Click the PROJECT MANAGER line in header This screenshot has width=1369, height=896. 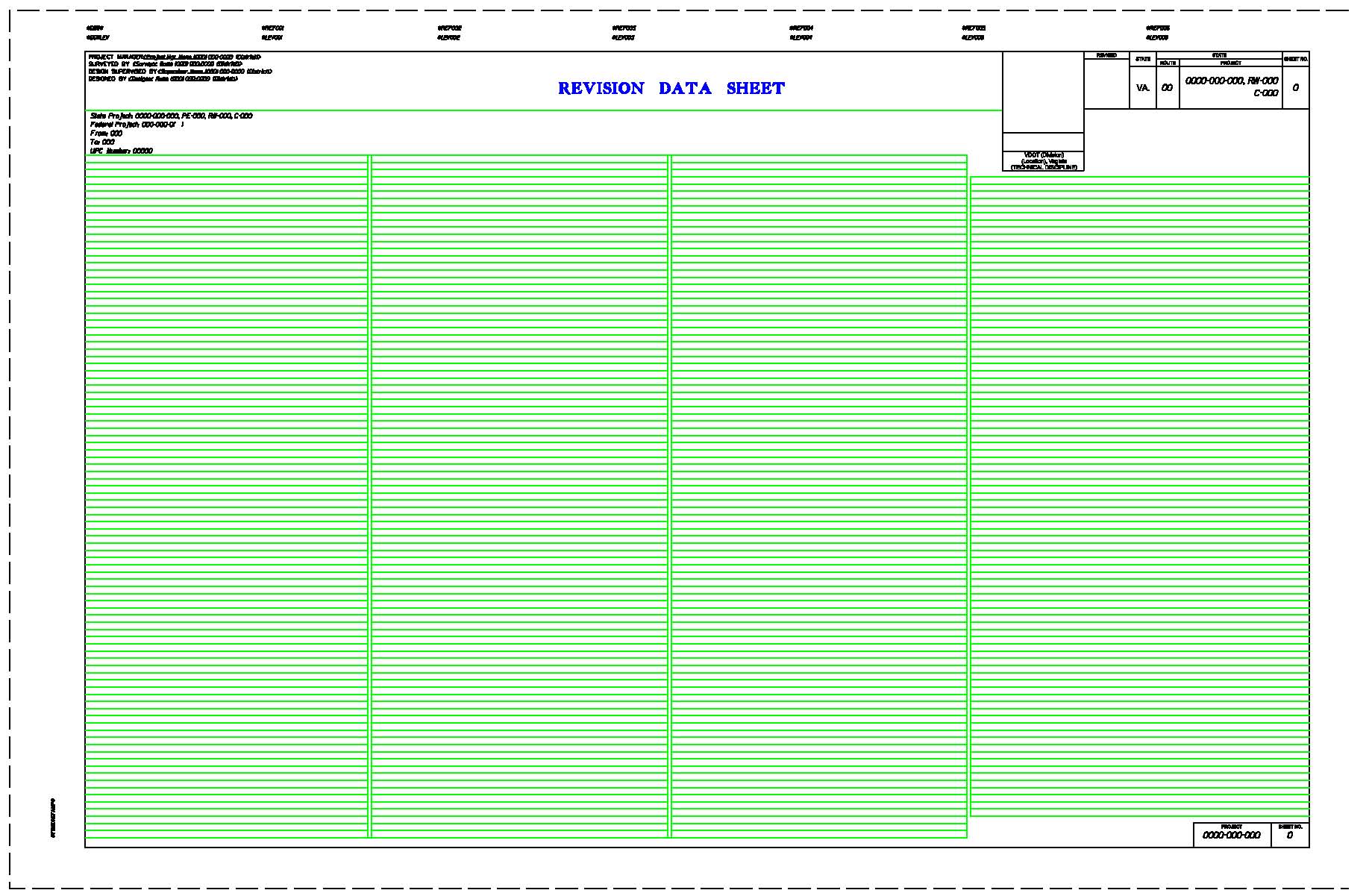(174, 57)
